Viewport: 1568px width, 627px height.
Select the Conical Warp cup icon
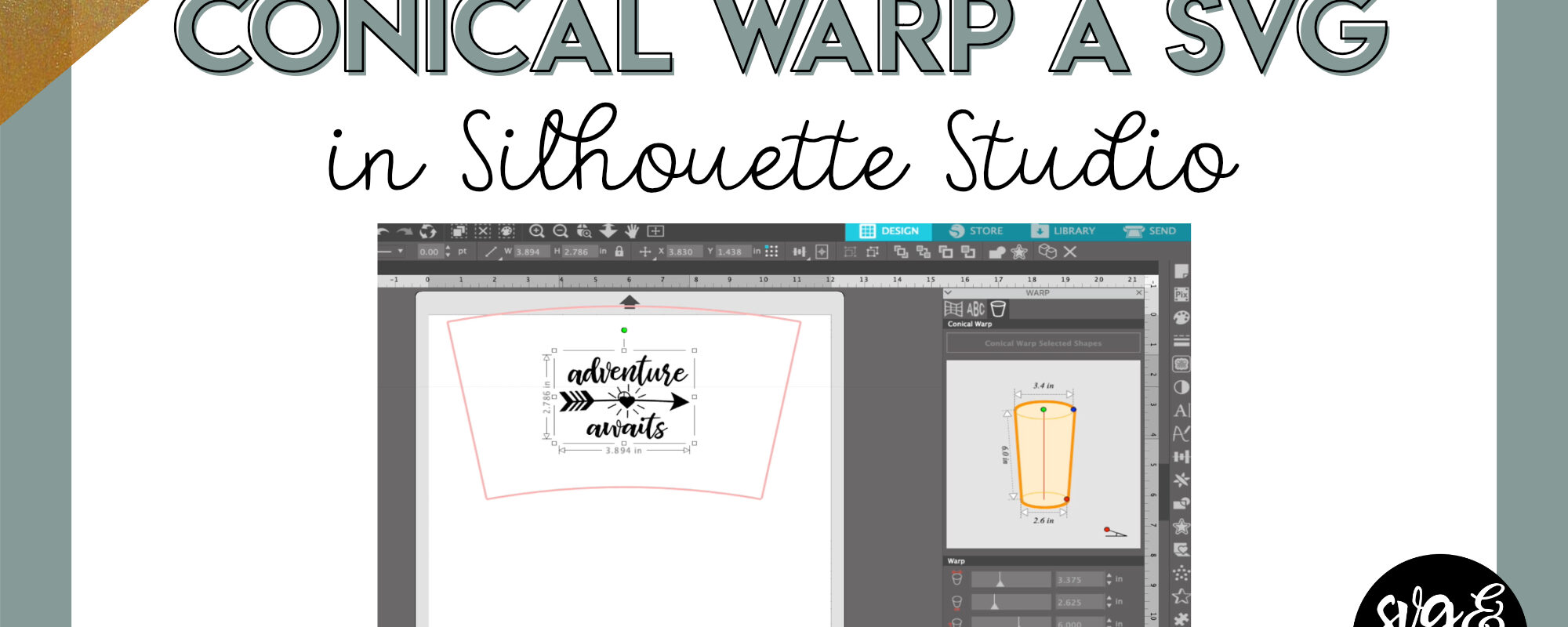point(998,309)
